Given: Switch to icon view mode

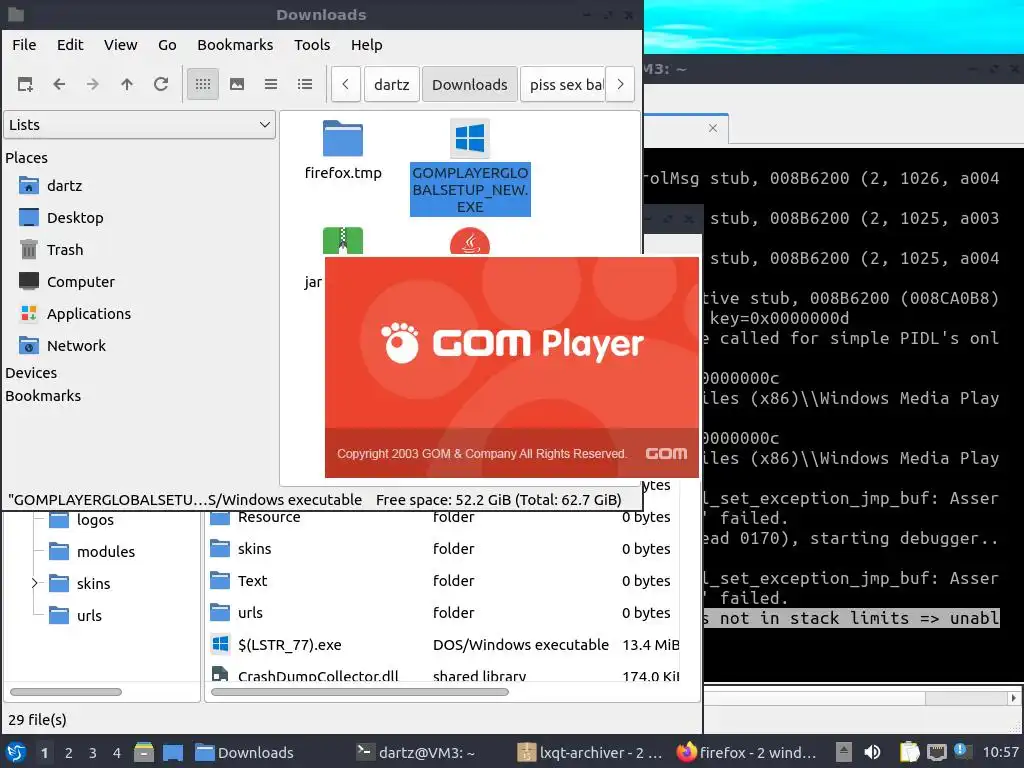Looking at the screenshot, I should click(202, 84).
